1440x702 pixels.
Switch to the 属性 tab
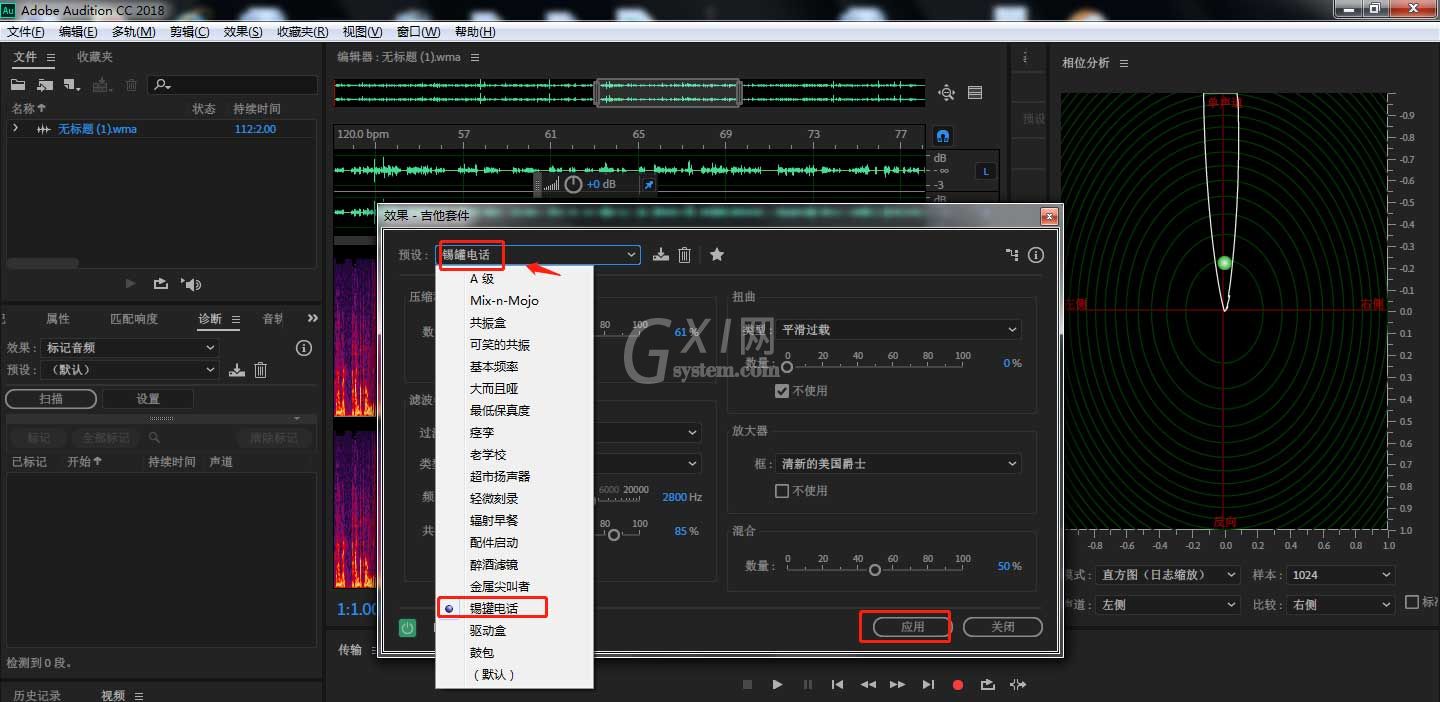pos(58,319)
